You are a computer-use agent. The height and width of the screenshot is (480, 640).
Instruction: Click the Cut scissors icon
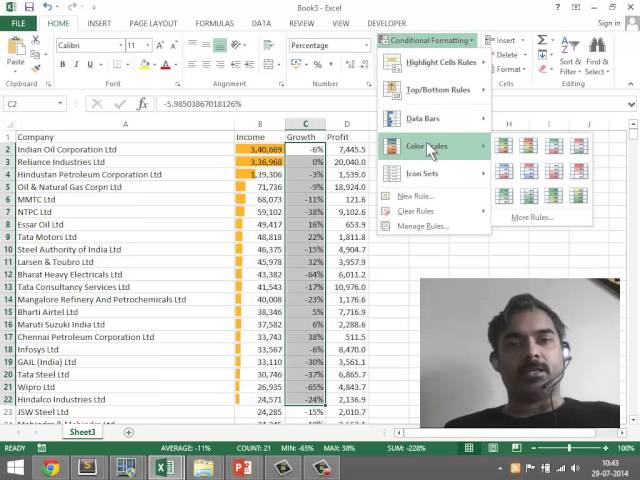click(36, 40)
